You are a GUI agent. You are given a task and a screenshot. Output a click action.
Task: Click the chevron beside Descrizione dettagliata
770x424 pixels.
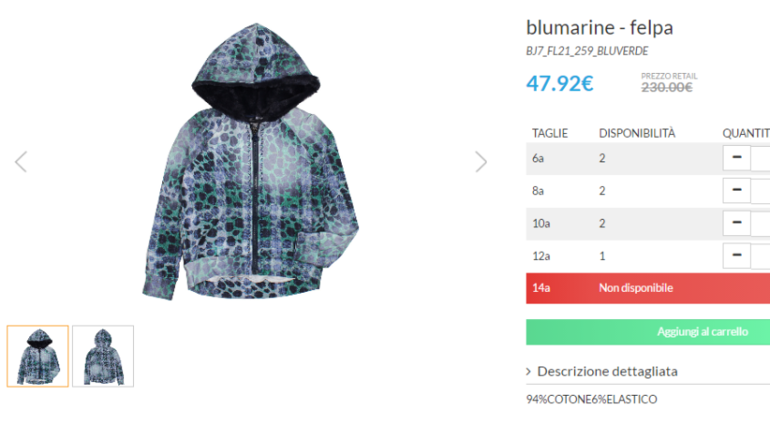click(529, 371)
